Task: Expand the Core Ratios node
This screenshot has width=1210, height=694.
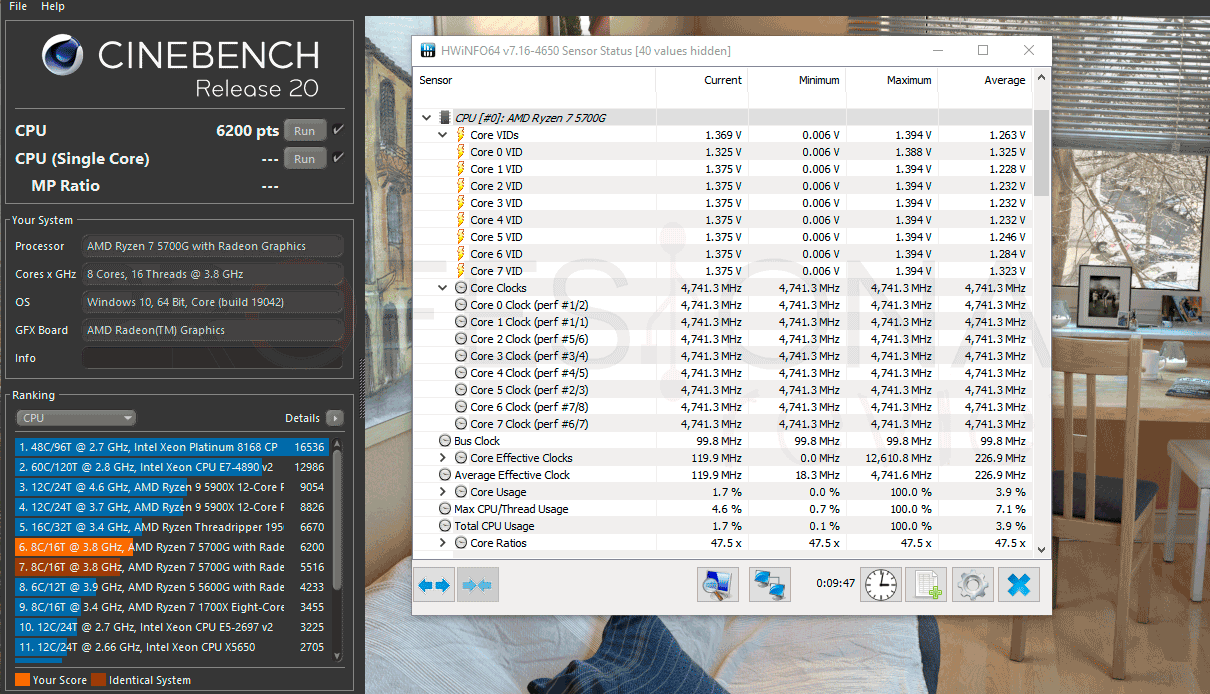Action: point(443,543)
